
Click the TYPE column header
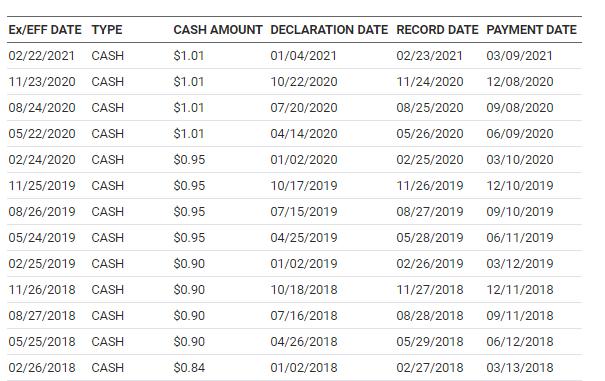coord(107,30)
